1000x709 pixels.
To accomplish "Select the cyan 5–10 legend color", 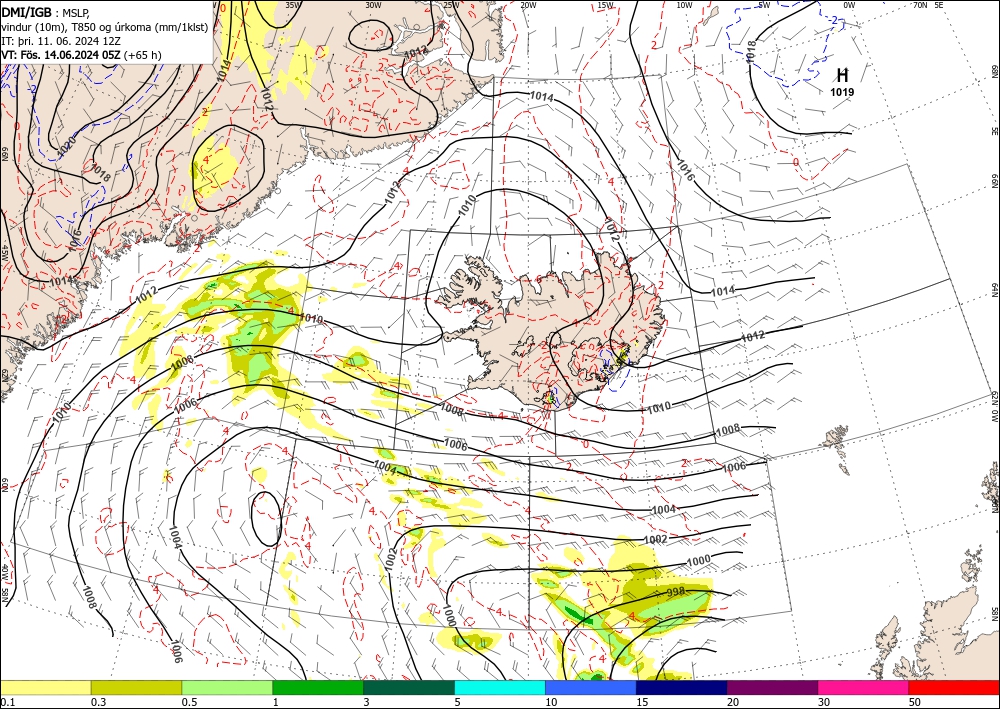I will pyautogui.click(x=500, y=687).
